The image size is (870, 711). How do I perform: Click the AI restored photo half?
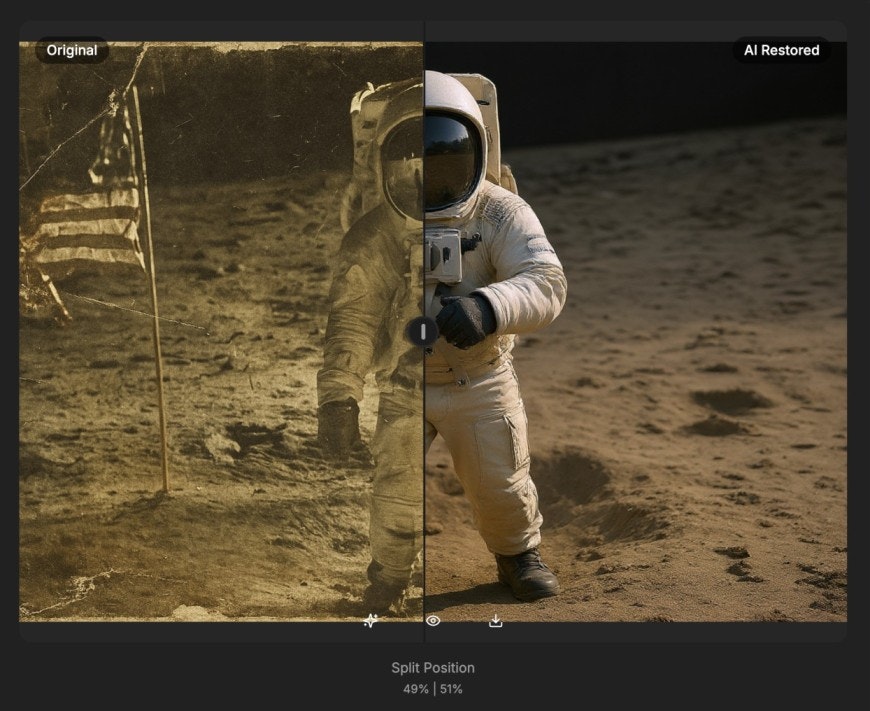636,331
